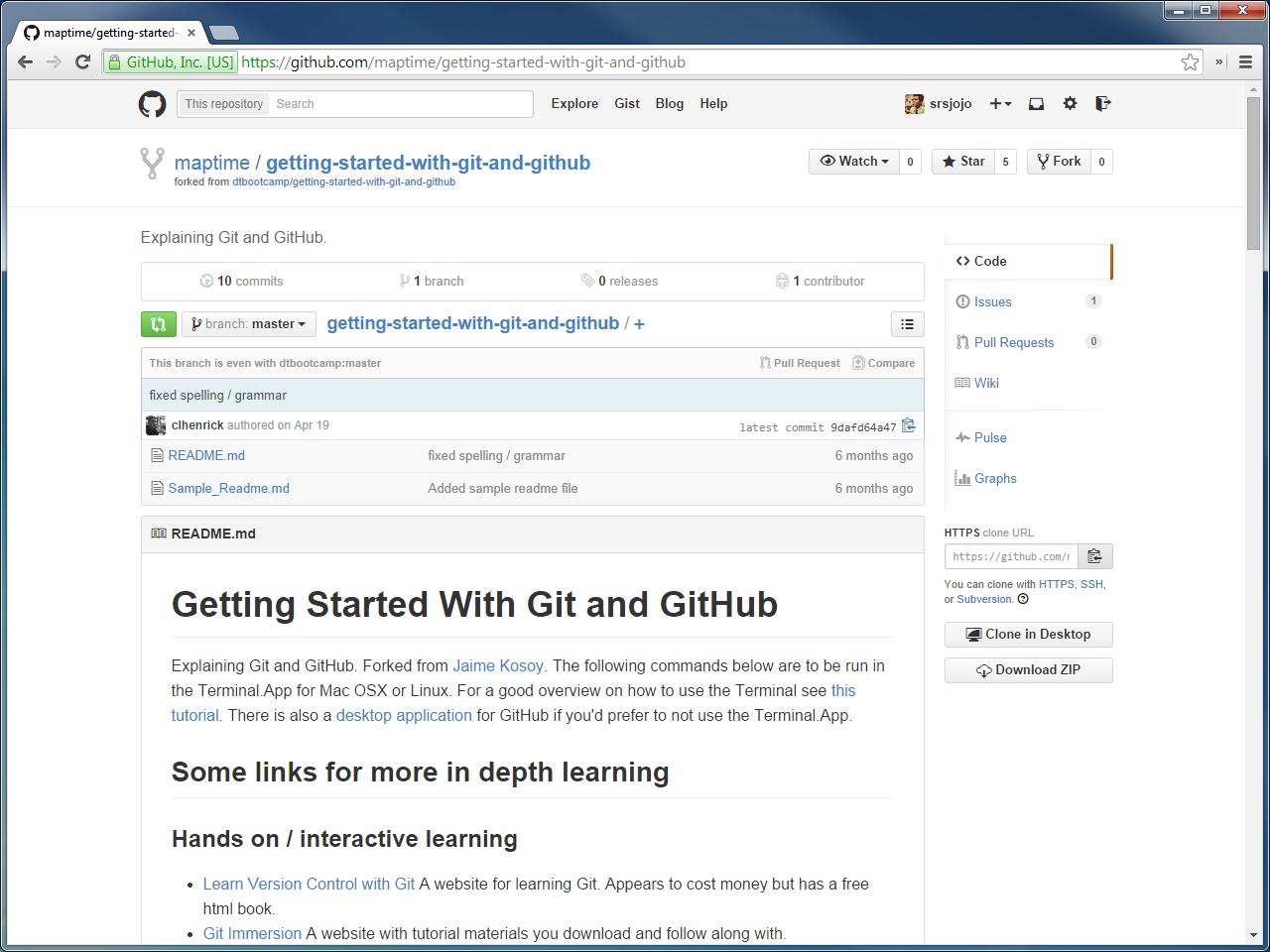Click Jaime Kosoy link

(x=498, y=665)
